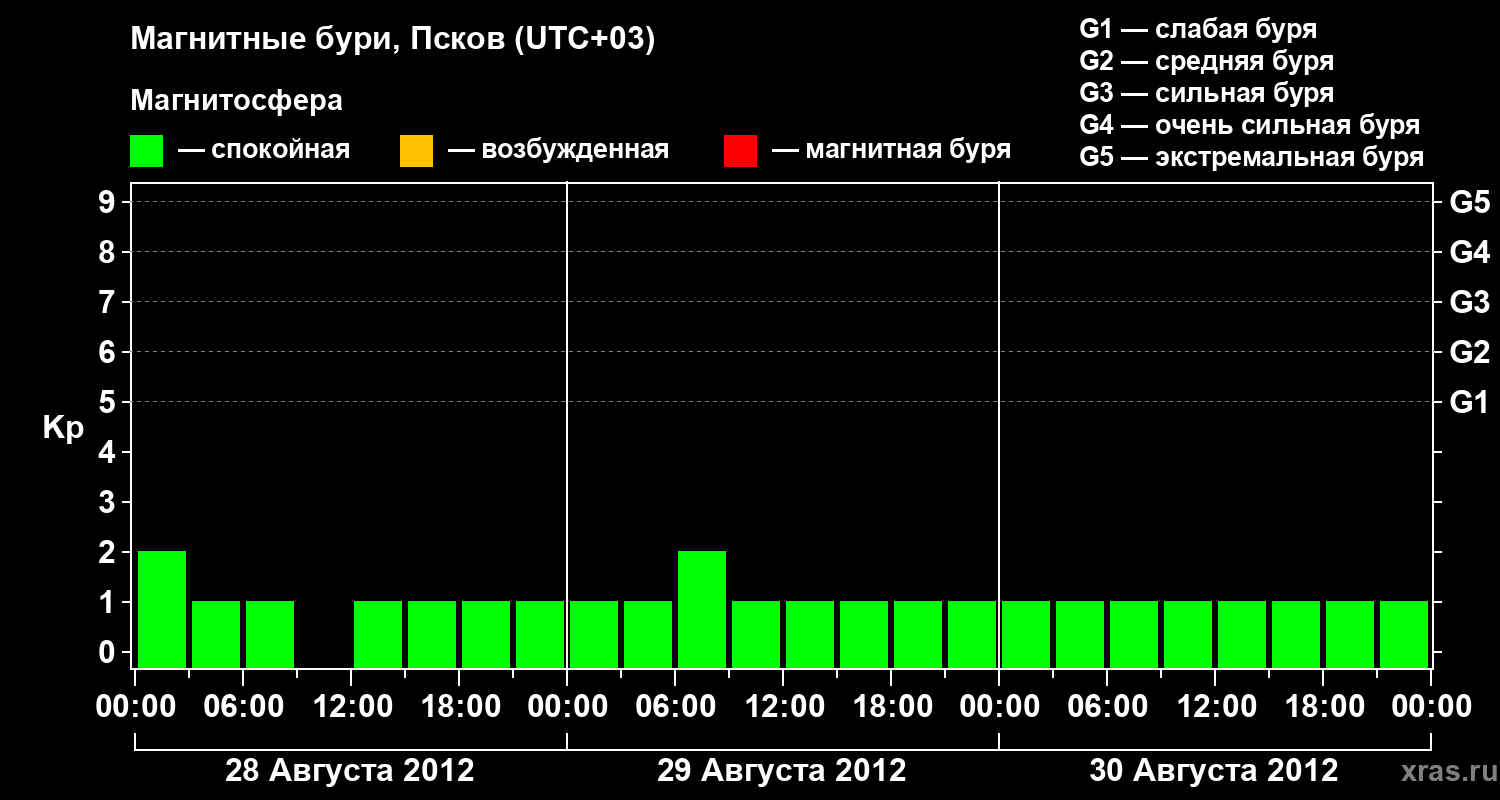1500x800 pixels.
Task: Click the '12:00' time label under 30 August
Action: click(x=1215, y=706)
